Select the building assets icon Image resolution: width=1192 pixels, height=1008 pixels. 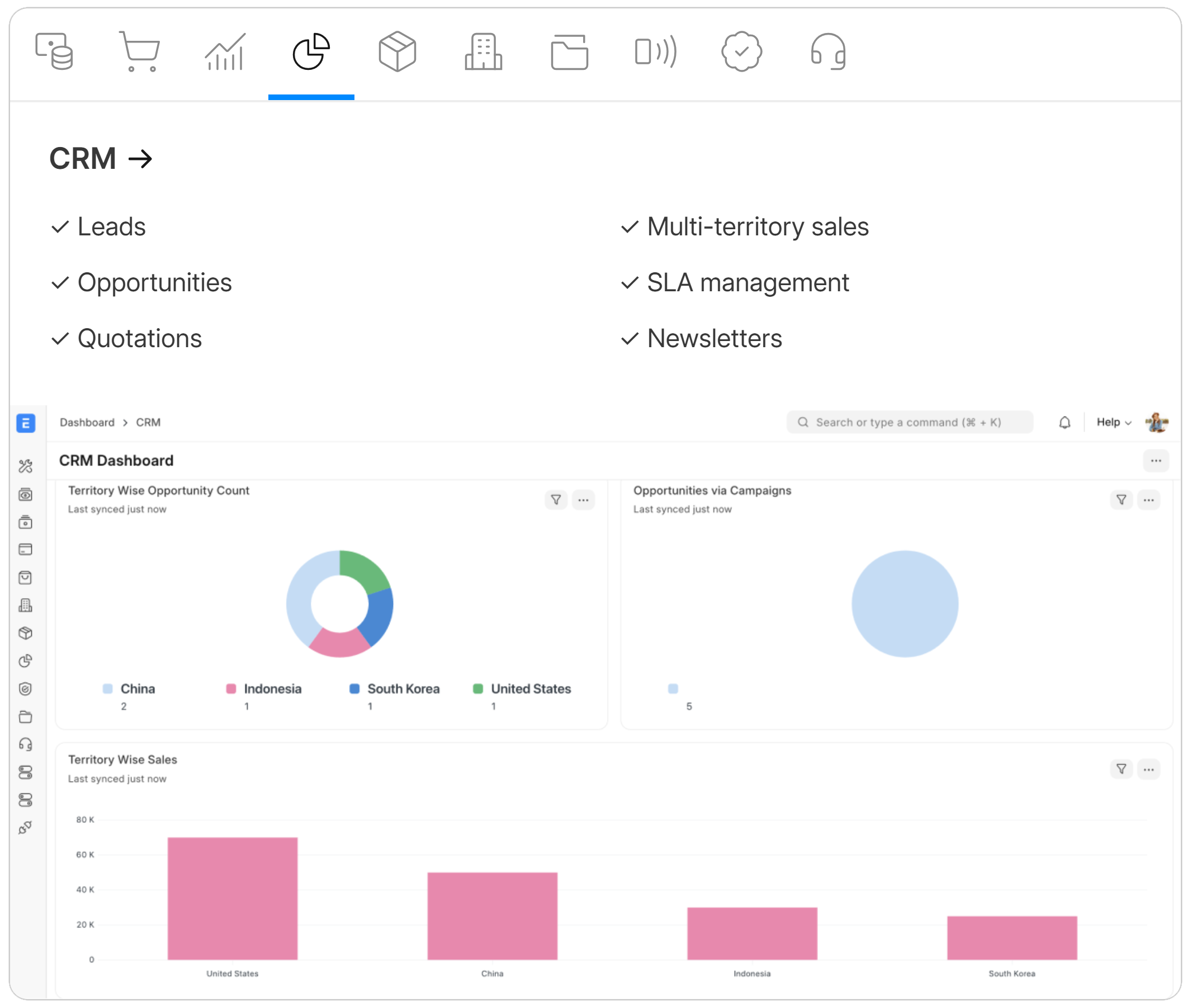[x=483, y=51]
